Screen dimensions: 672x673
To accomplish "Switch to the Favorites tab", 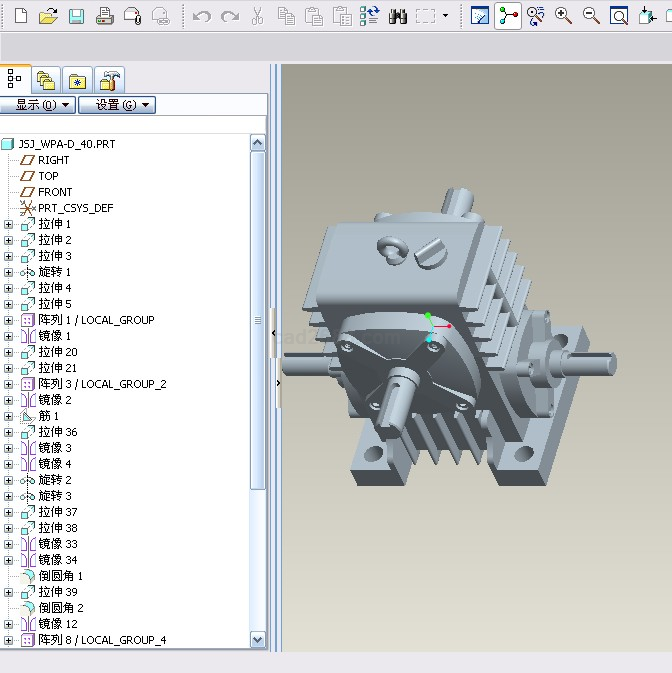I will [78, 80].
